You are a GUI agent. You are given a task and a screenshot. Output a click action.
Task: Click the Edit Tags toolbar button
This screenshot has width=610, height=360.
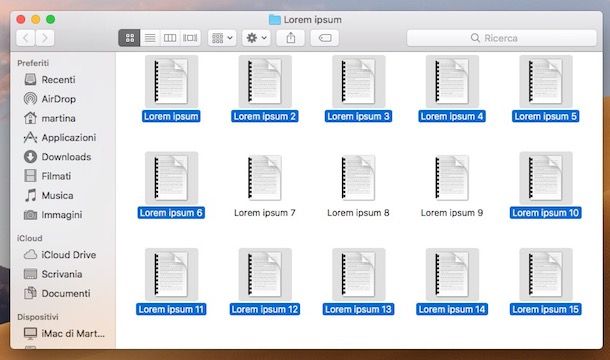(324, 38)
